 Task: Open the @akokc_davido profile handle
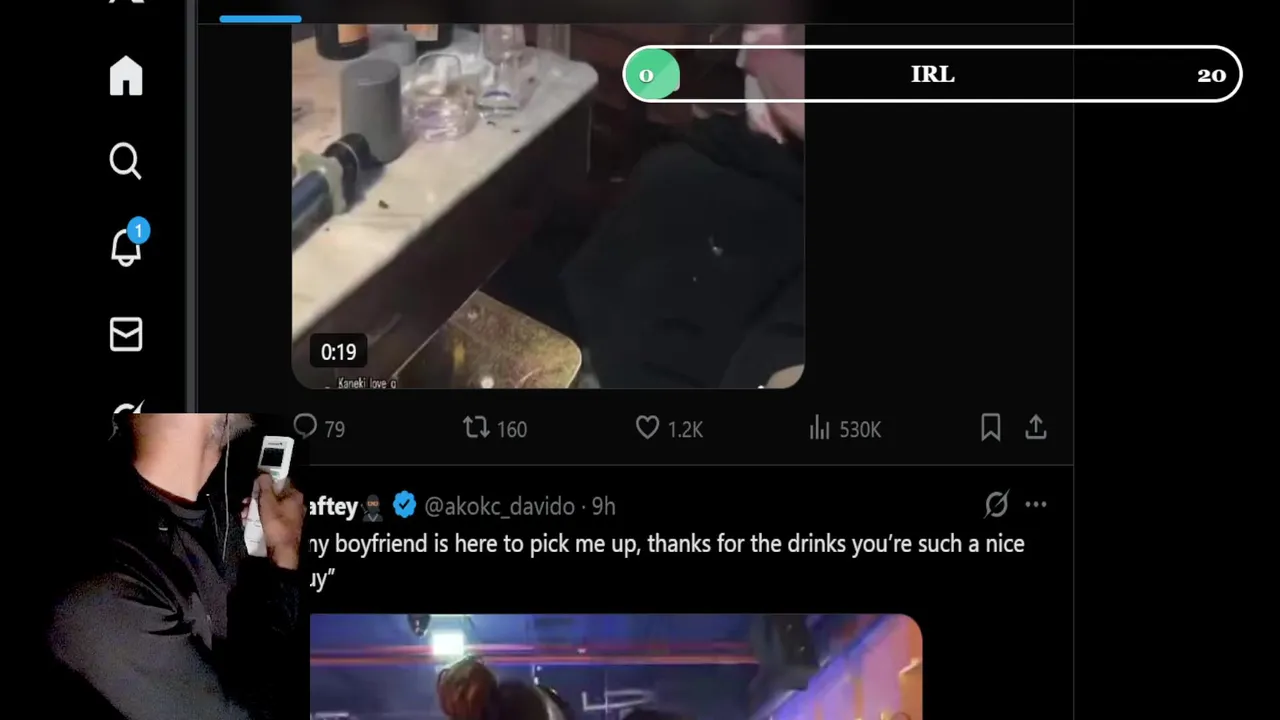pyautogui.click(x=499, y=506)
